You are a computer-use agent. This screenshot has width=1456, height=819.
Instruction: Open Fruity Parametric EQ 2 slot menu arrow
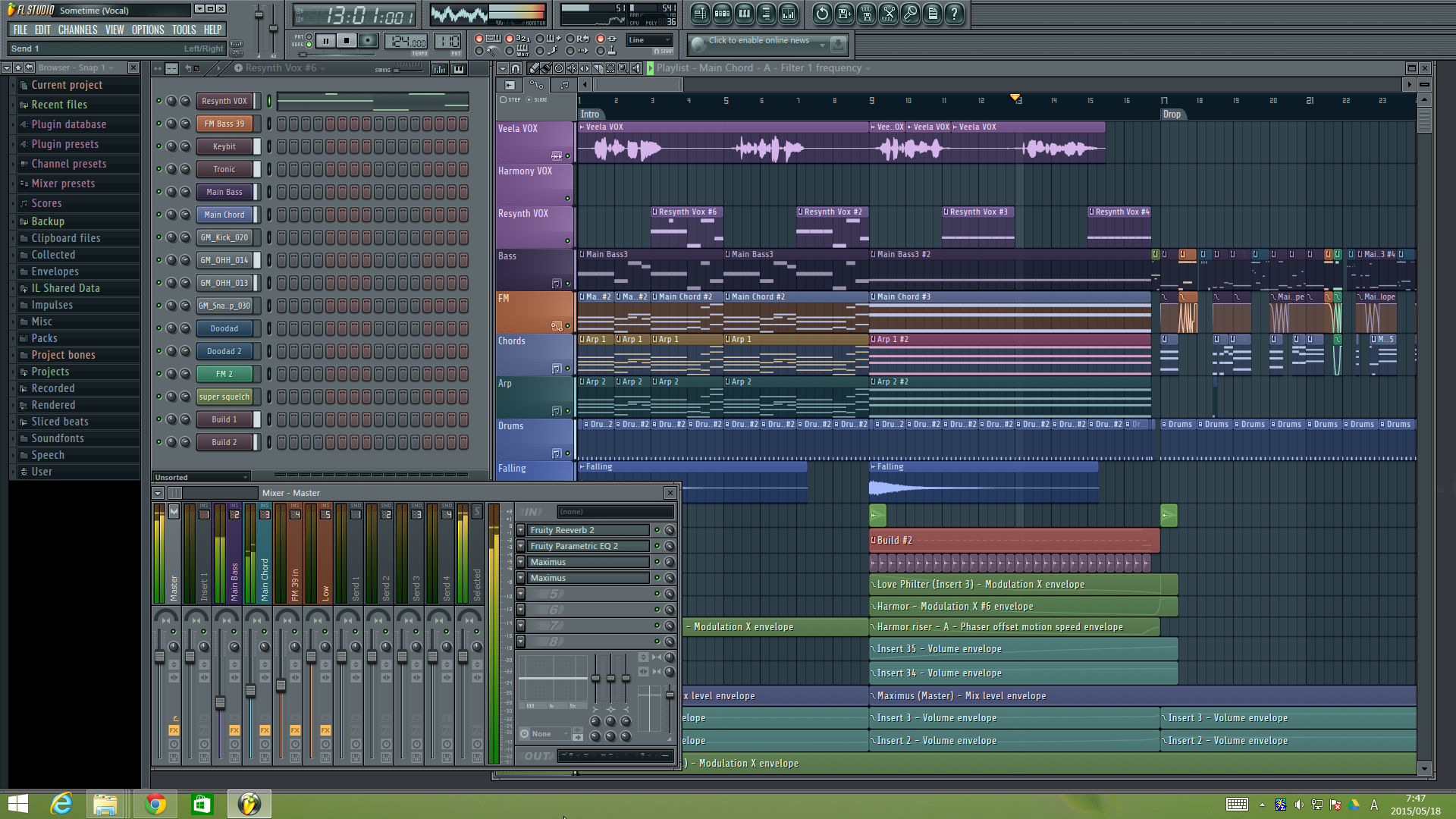coord(521,546)
